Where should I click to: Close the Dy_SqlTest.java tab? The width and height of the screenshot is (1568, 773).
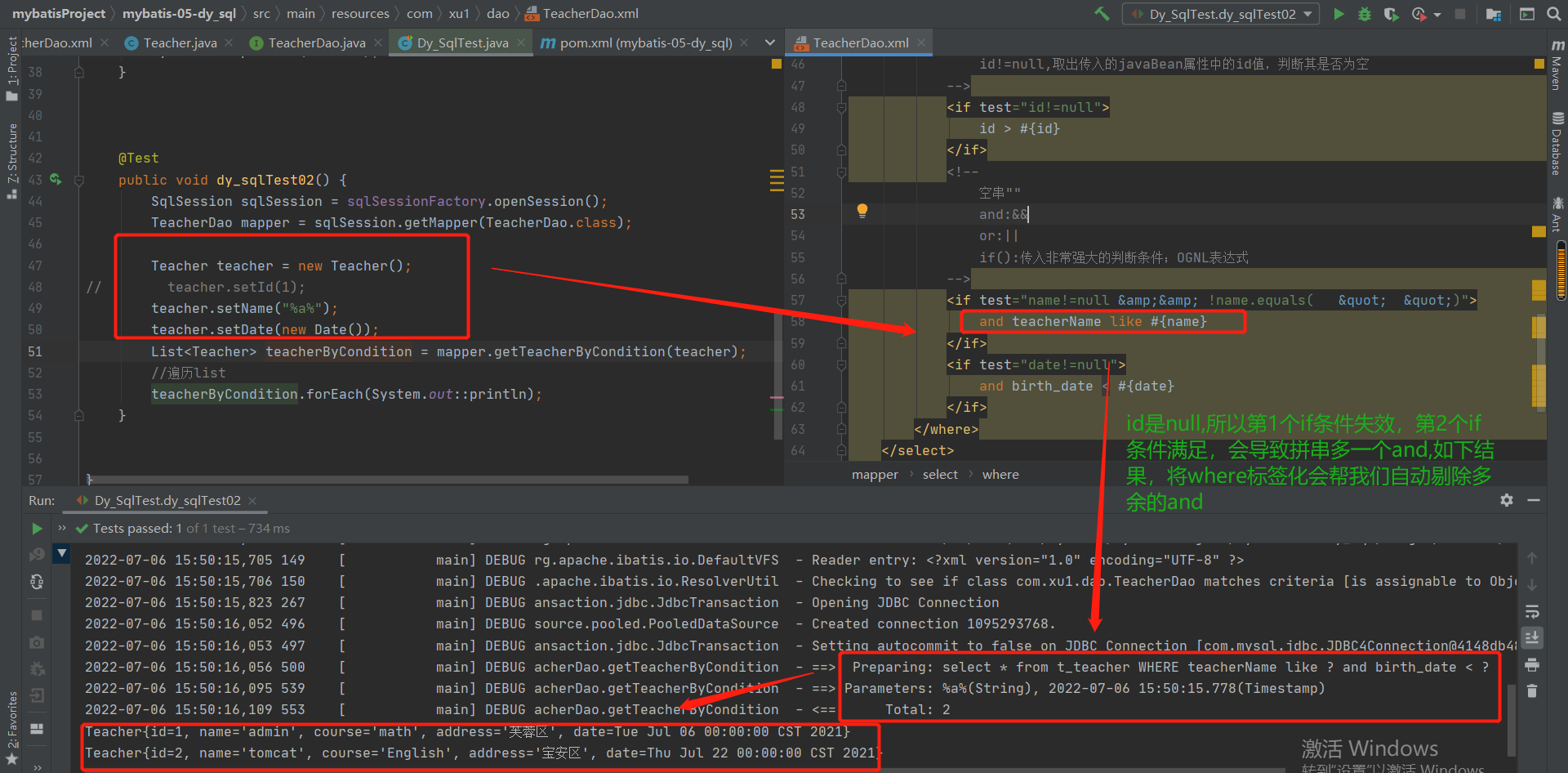point(521,42)
